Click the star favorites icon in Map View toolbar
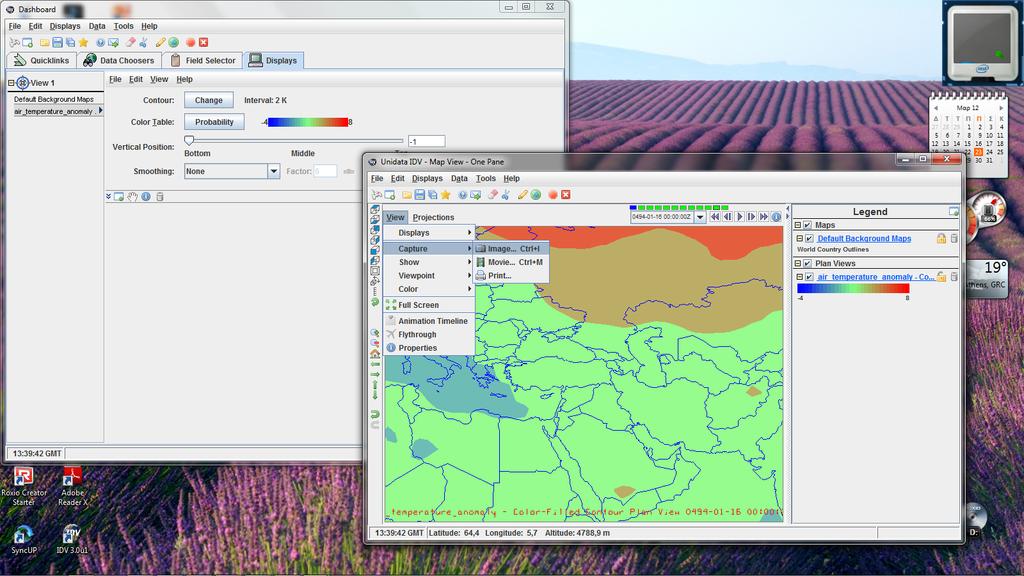 (445, 195)
